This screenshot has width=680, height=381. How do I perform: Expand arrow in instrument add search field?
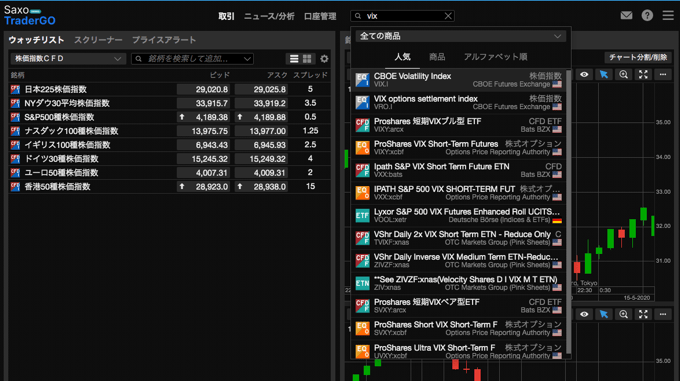click(x=247, y=59)
